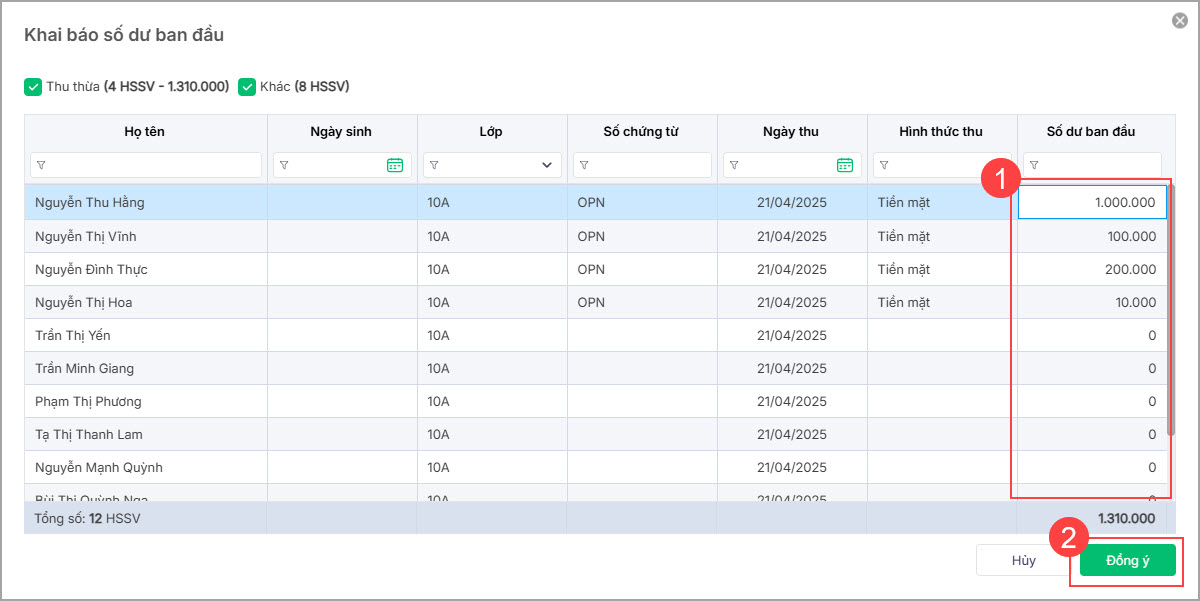Select row Nguyễn Mạnh Quỳnh
Screen dimensions: 1200x601
pyautogui.click(x=596, y=467)
